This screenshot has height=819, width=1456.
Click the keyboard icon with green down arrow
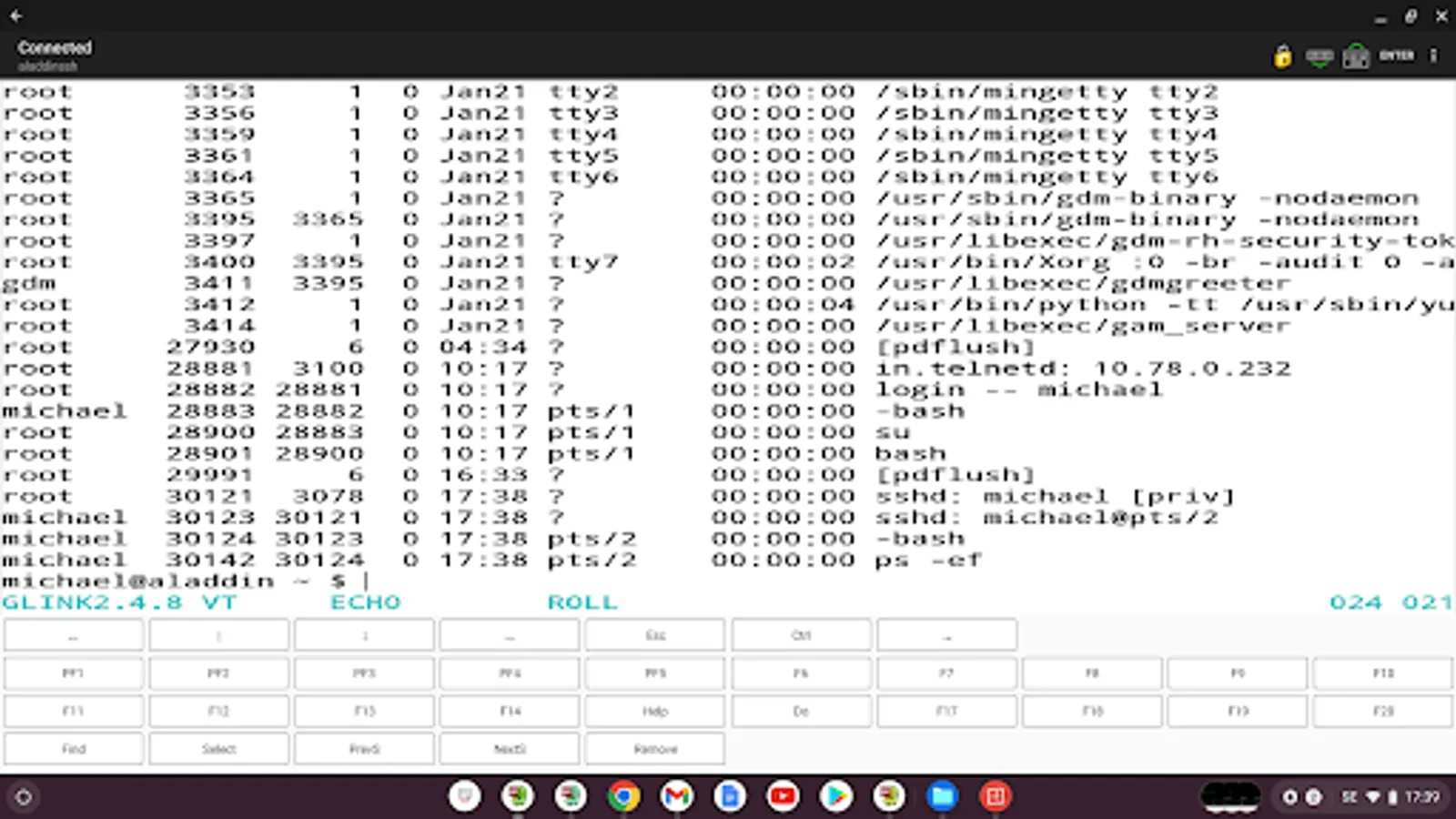pyautogui.click(x=1319, y=56)
